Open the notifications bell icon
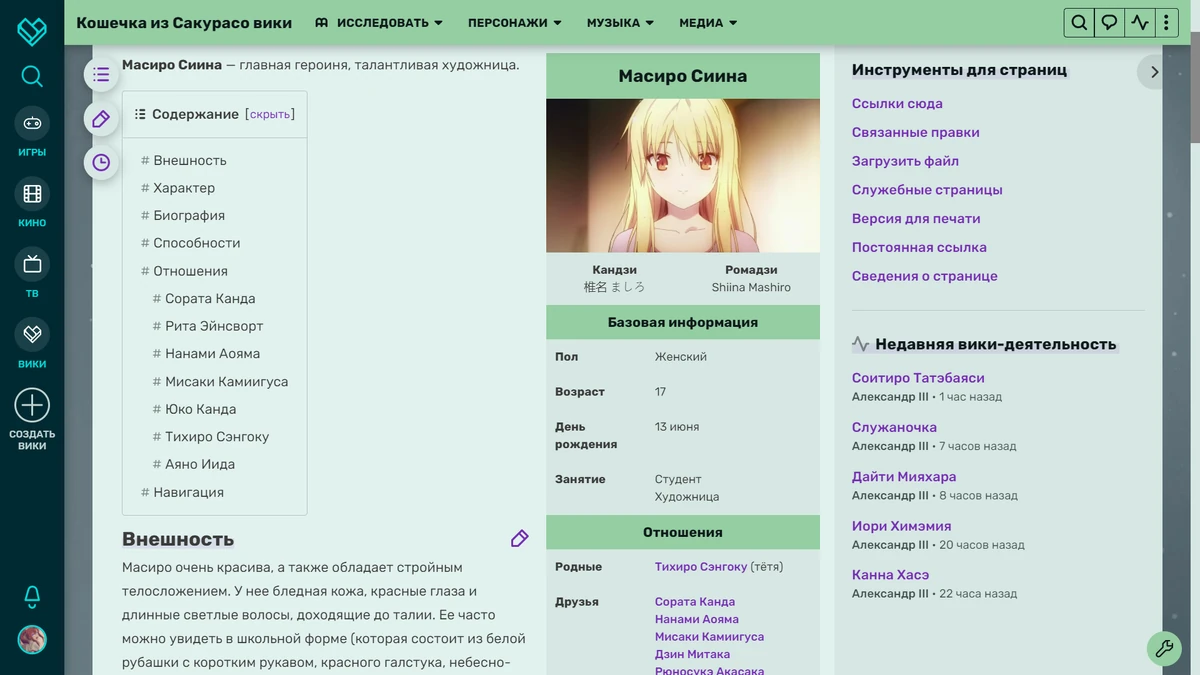1200x675 pixels. (x=32, y=595)
